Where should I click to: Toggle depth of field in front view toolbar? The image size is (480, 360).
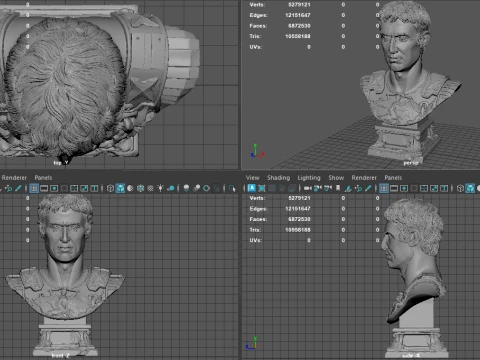(217, 189)
